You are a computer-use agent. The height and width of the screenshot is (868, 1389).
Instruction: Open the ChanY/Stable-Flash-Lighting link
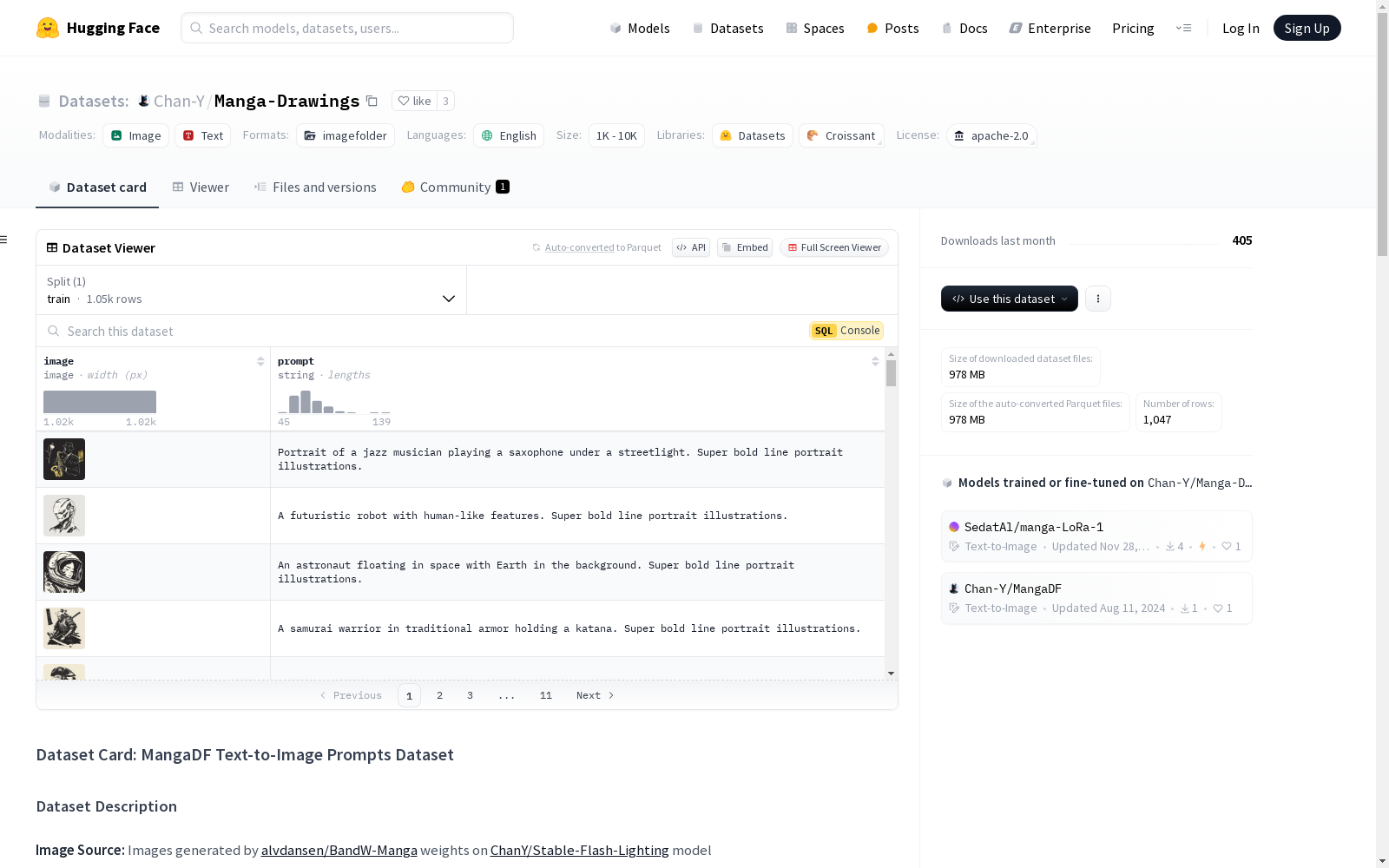[580, 851]
